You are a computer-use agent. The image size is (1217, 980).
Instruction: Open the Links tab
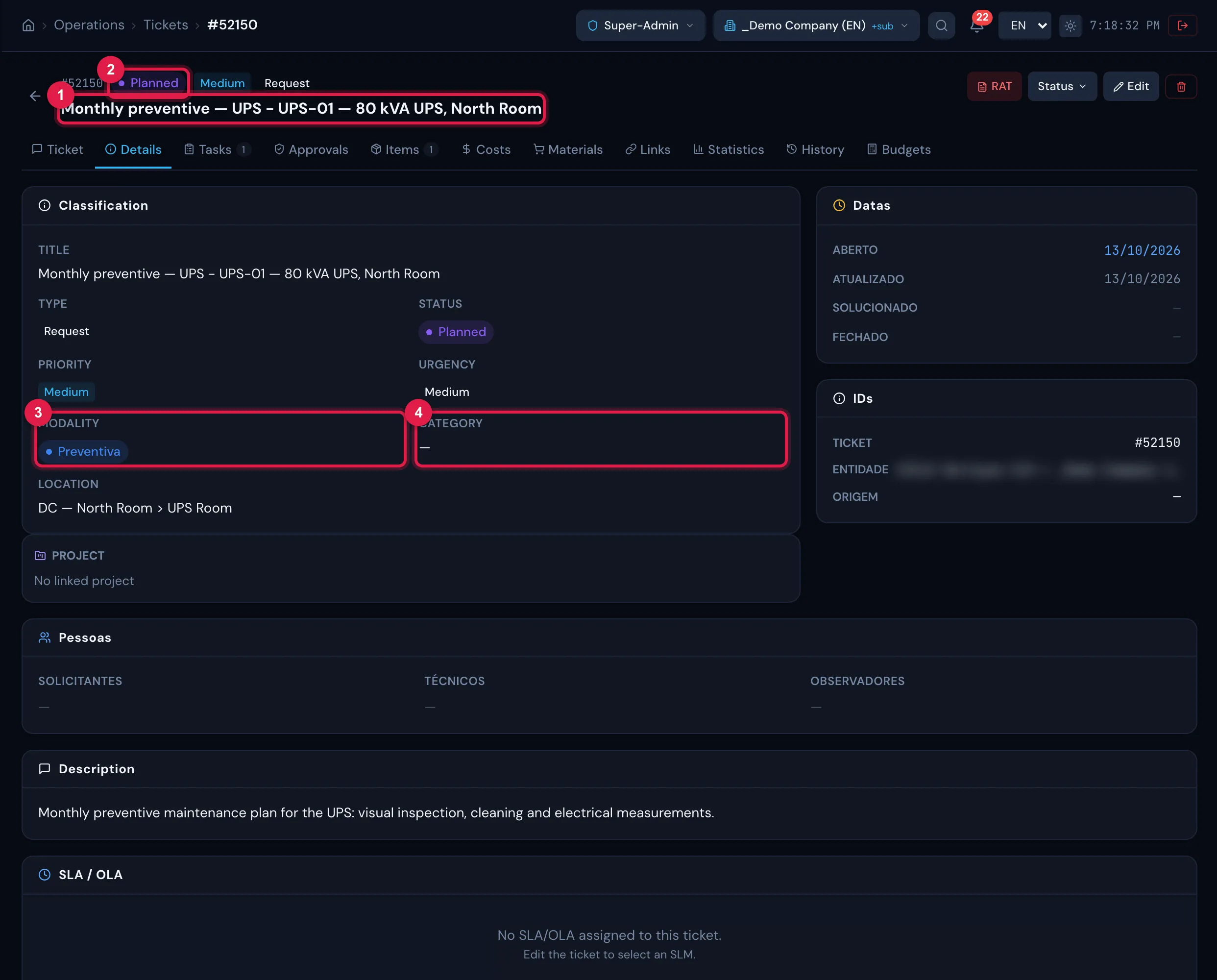tap(647, 149)
